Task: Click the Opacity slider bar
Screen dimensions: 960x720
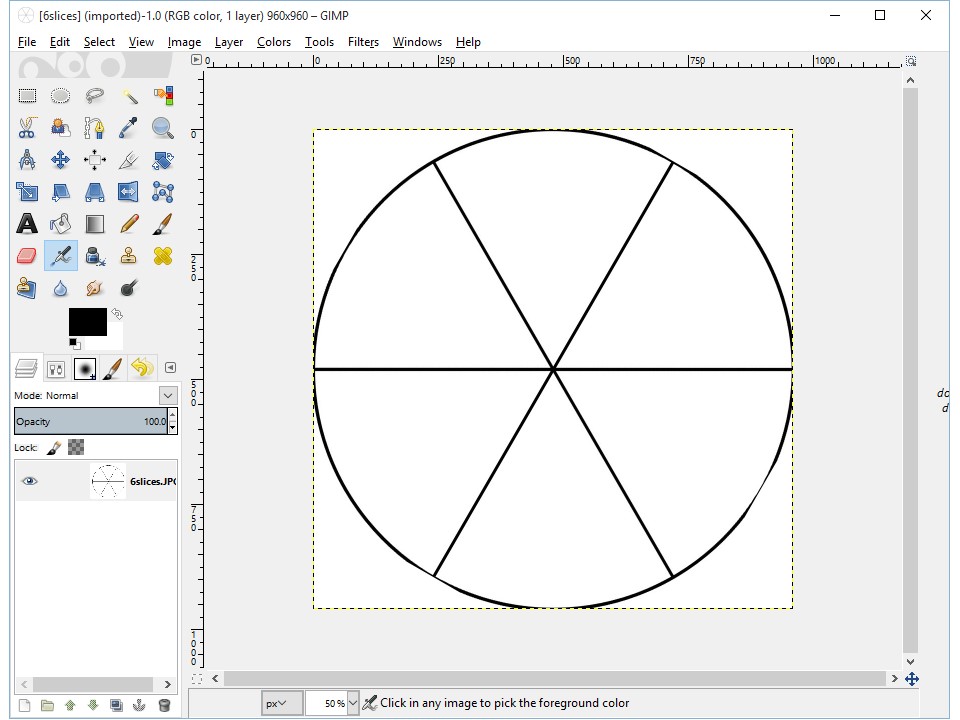Action: point(91,421)
